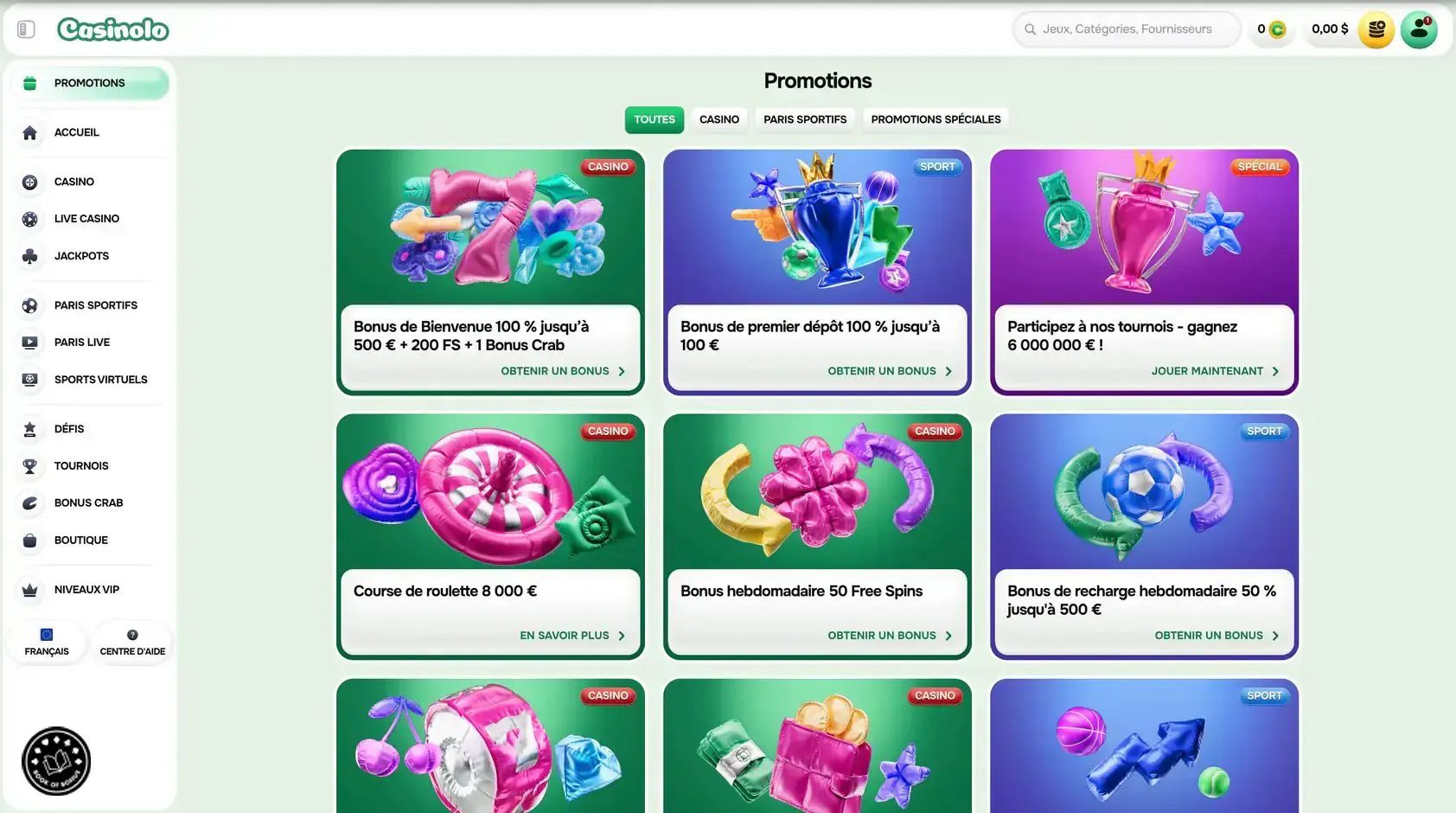
Task: Open the user profile avatar icon
Action: click(x=1418, y=29)
